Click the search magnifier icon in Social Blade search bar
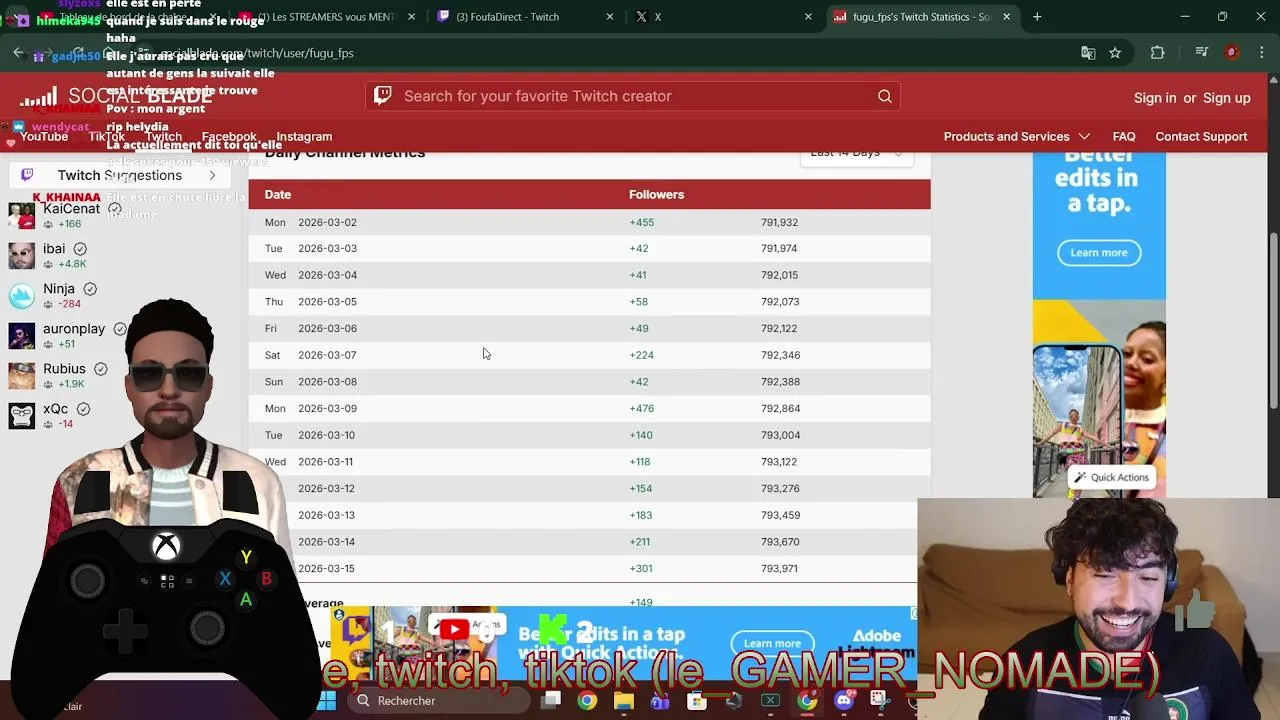This screenshot has width=1280, height=720. pyautogui.click(x=885, y=96)
